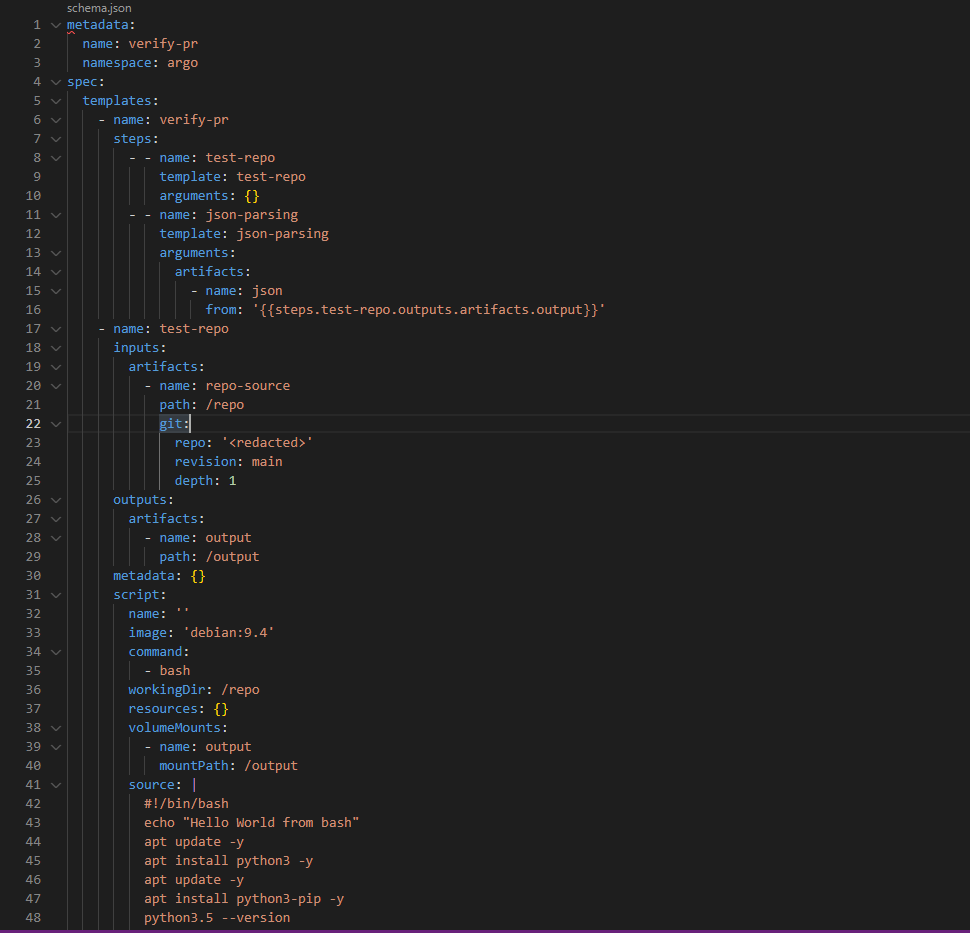970x933 pixels.
Task: Click the braces after metadata on line 30
Action: click(x=198, y=576)
